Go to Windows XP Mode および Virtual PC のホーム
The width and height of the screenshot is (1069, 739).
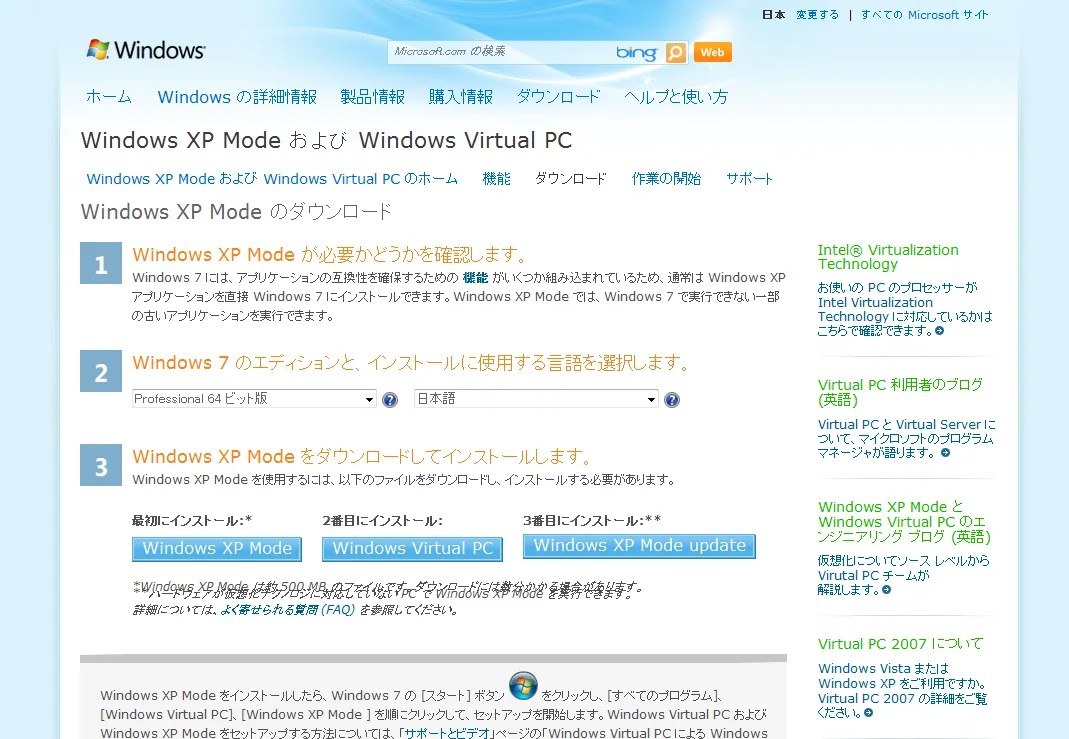coord(272,179)
